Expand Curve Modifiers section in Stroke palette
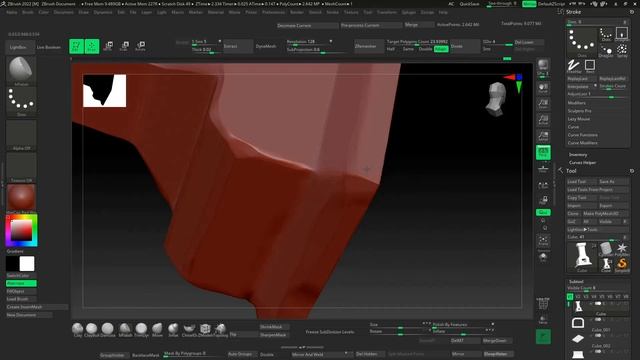This screenshot has width=640, height=360. coord(582,143)
